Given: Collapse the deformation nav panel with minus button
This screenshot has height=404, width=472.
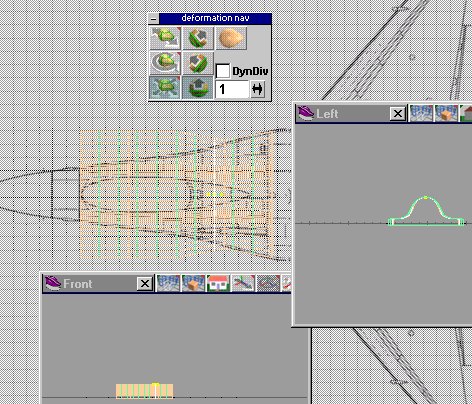Looking at the screenshot, I should coord(153,19).
